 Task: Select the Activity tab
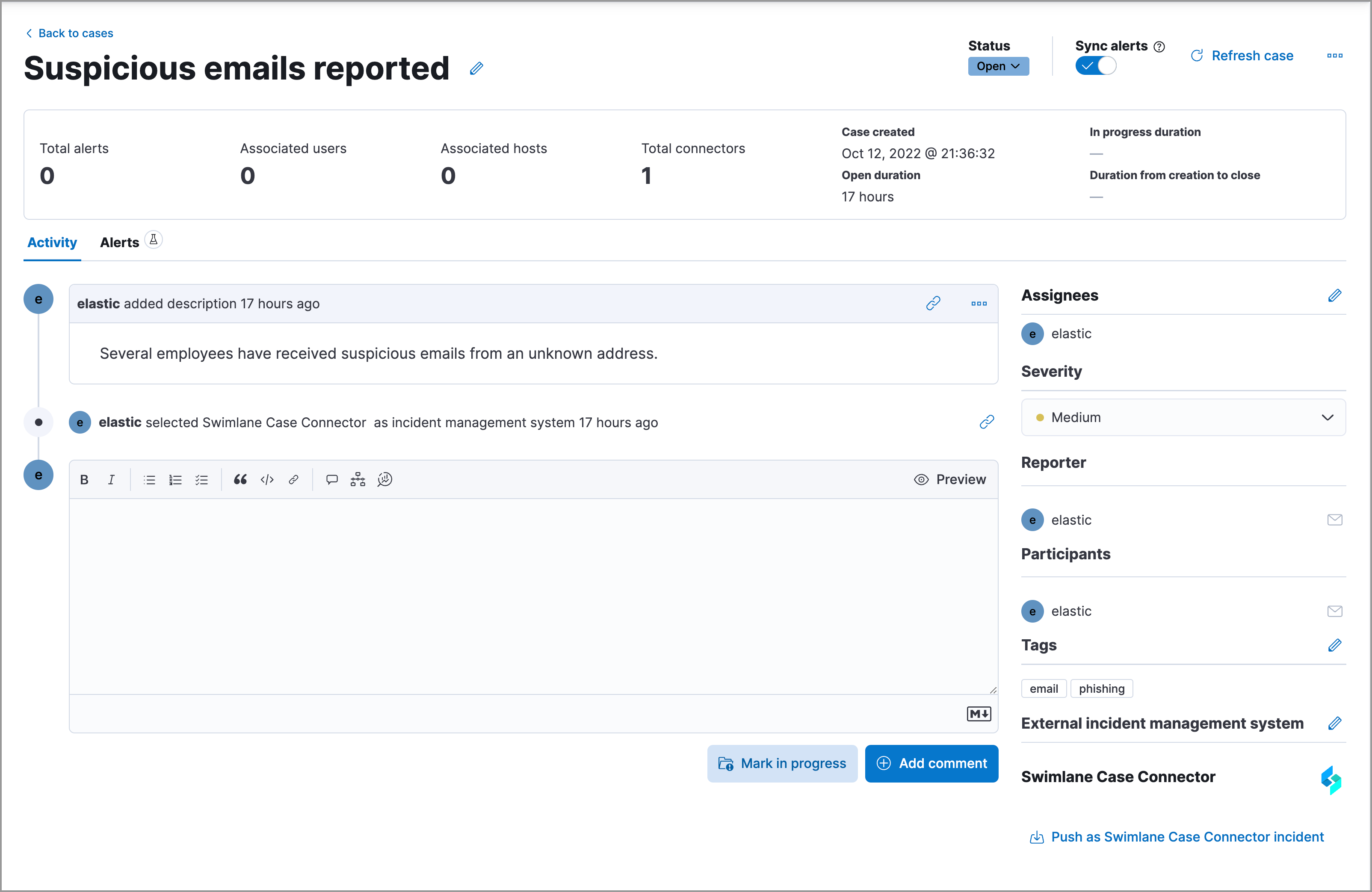tap(52, 242)
